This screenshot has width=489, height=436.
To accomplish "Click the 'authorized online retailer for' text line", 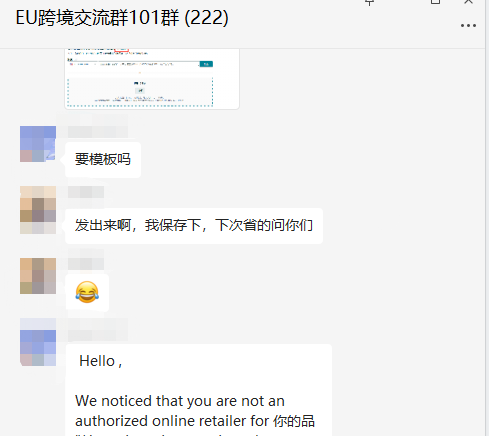I will (x=172, y=421).
